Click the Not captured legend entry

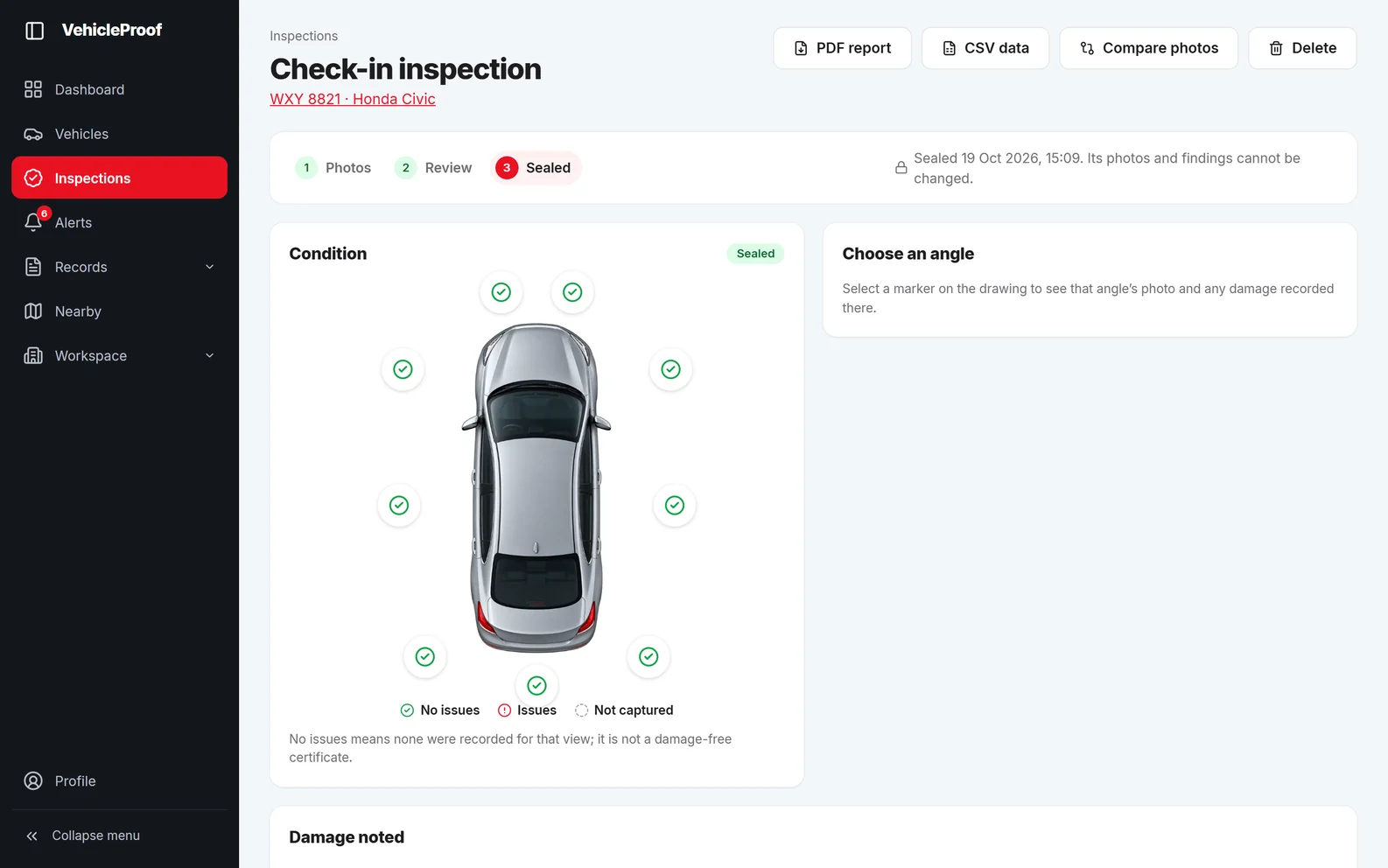pos(624,710)
